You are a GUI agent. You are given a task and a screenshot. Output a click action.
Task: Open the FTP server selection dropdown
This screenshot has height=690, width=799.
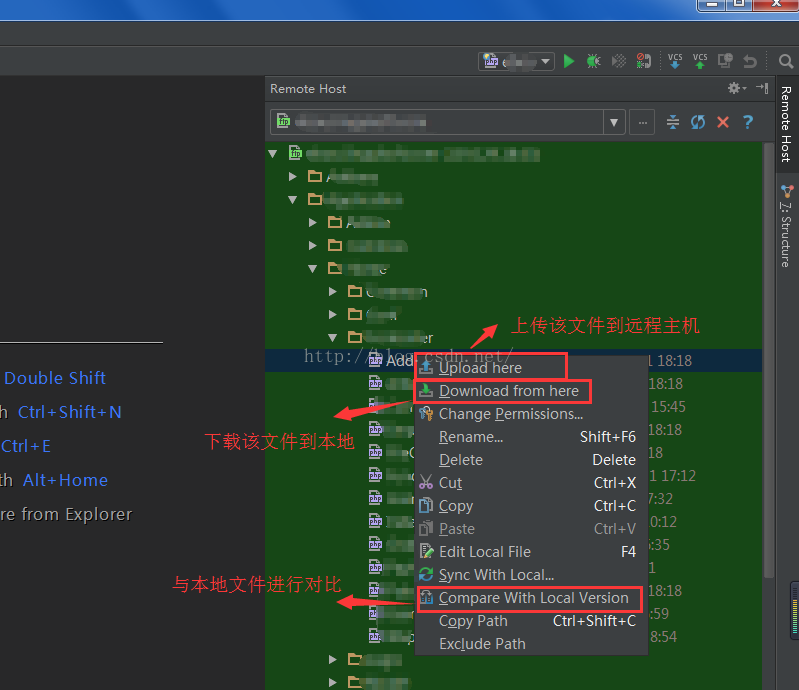(x=614, y=122)
